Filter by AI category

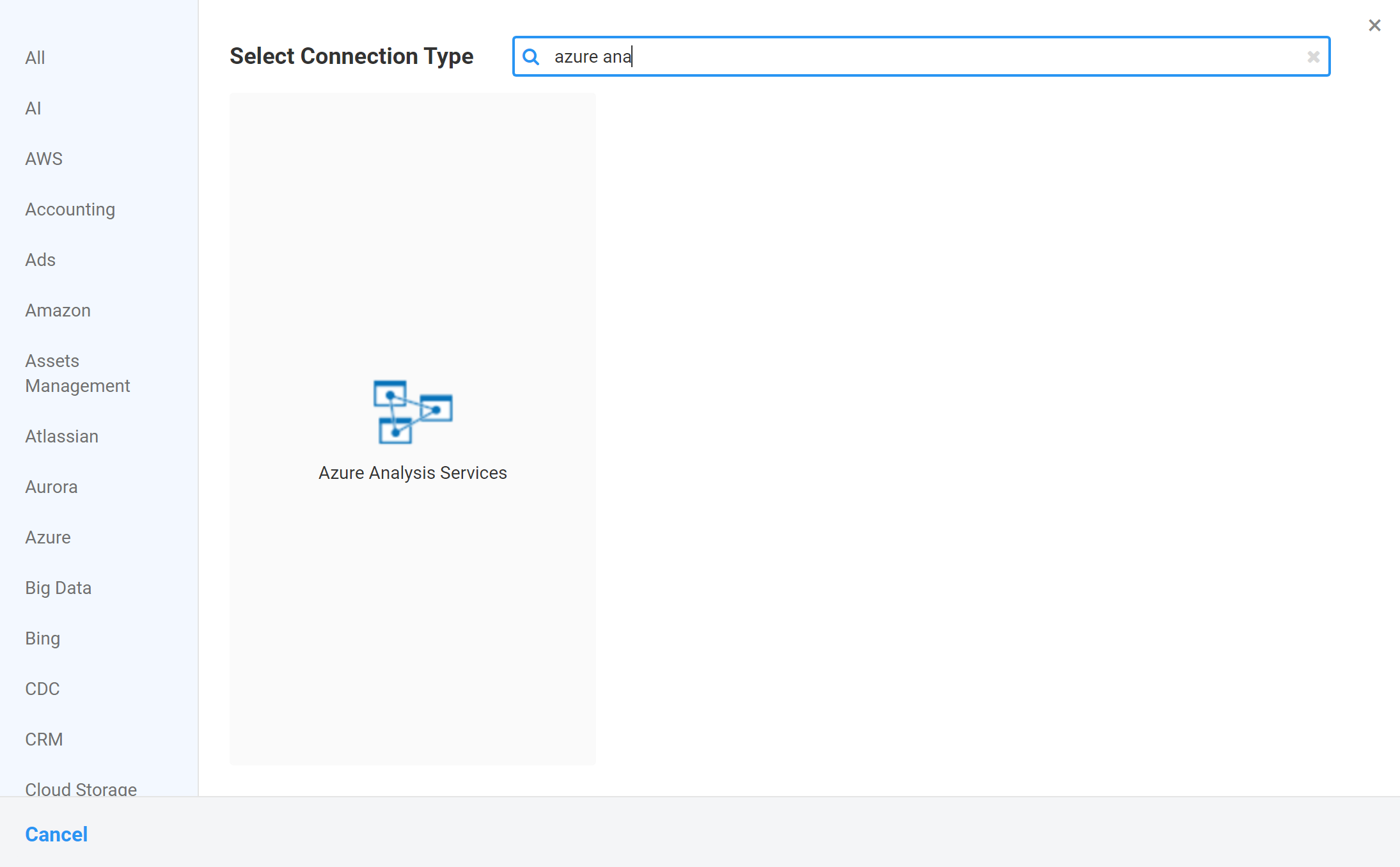33,108
